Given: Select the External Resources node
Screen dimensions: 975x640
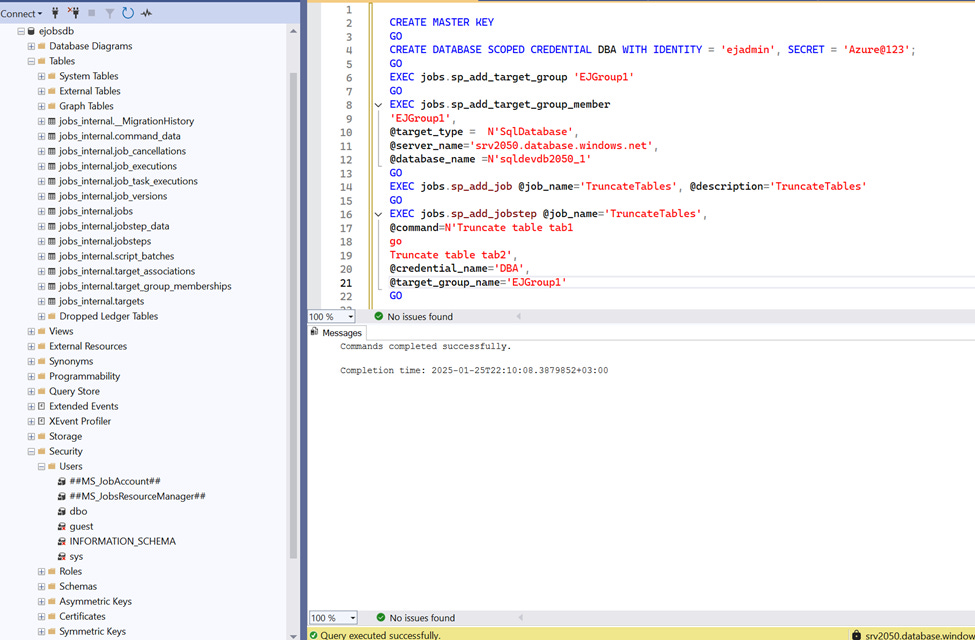Looking at the screenshot, I should pos(88,346).
